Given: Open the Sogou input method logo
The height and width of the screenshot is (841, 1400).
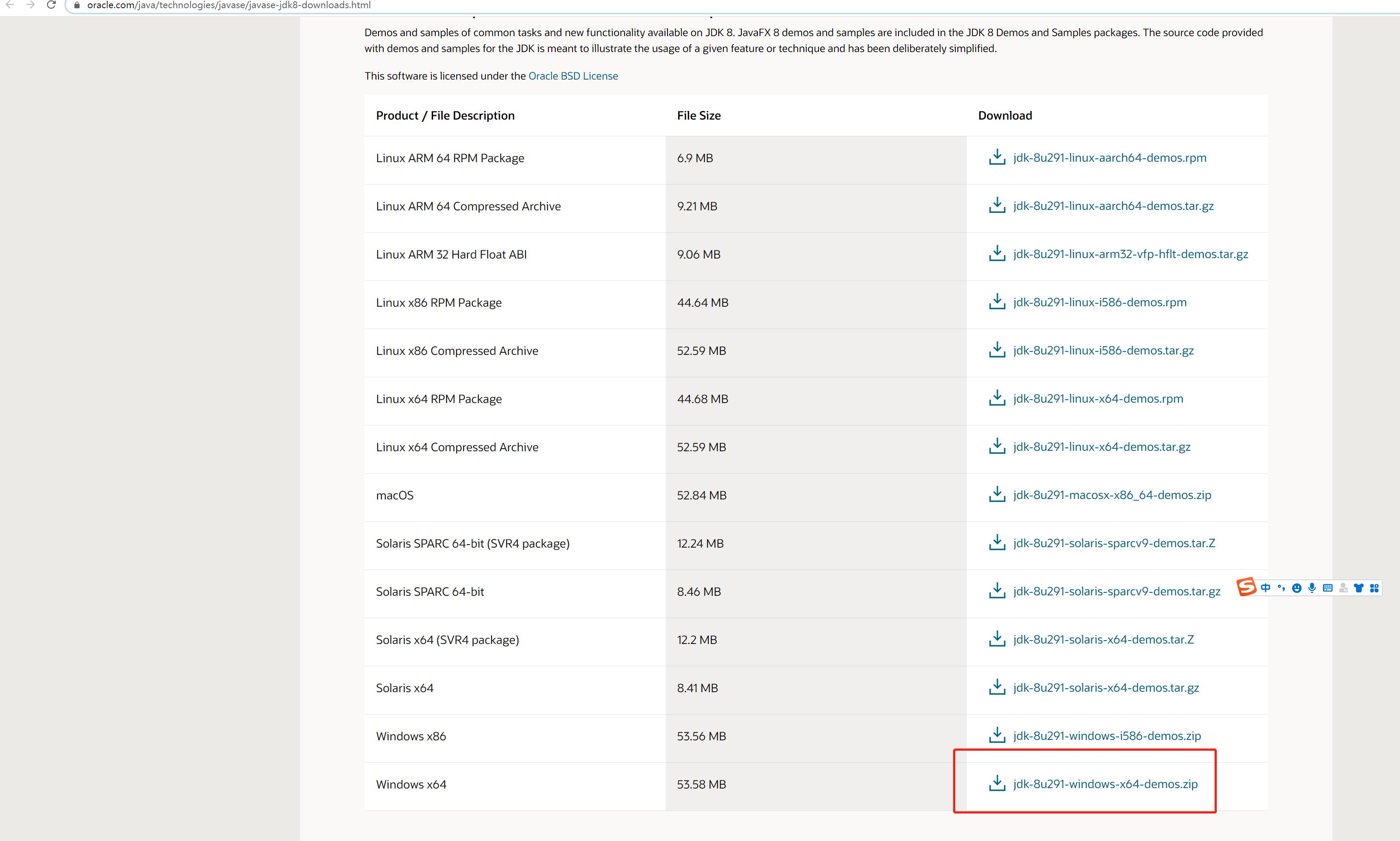Looking at the screenshot, I should pos(1246,587).
